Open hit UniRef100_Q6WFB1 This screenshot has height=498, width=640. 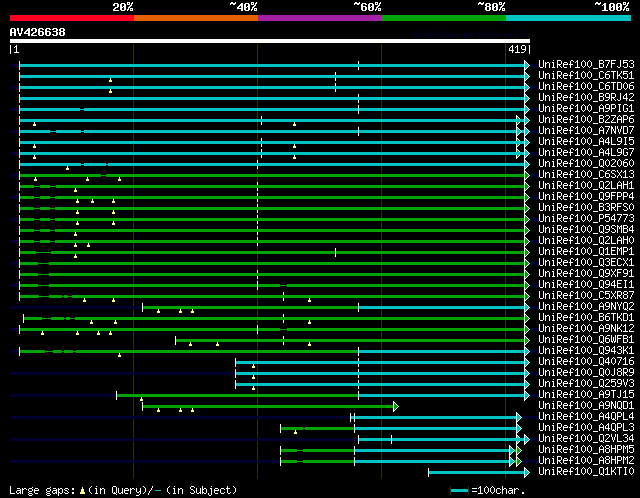tap(586, 340)
